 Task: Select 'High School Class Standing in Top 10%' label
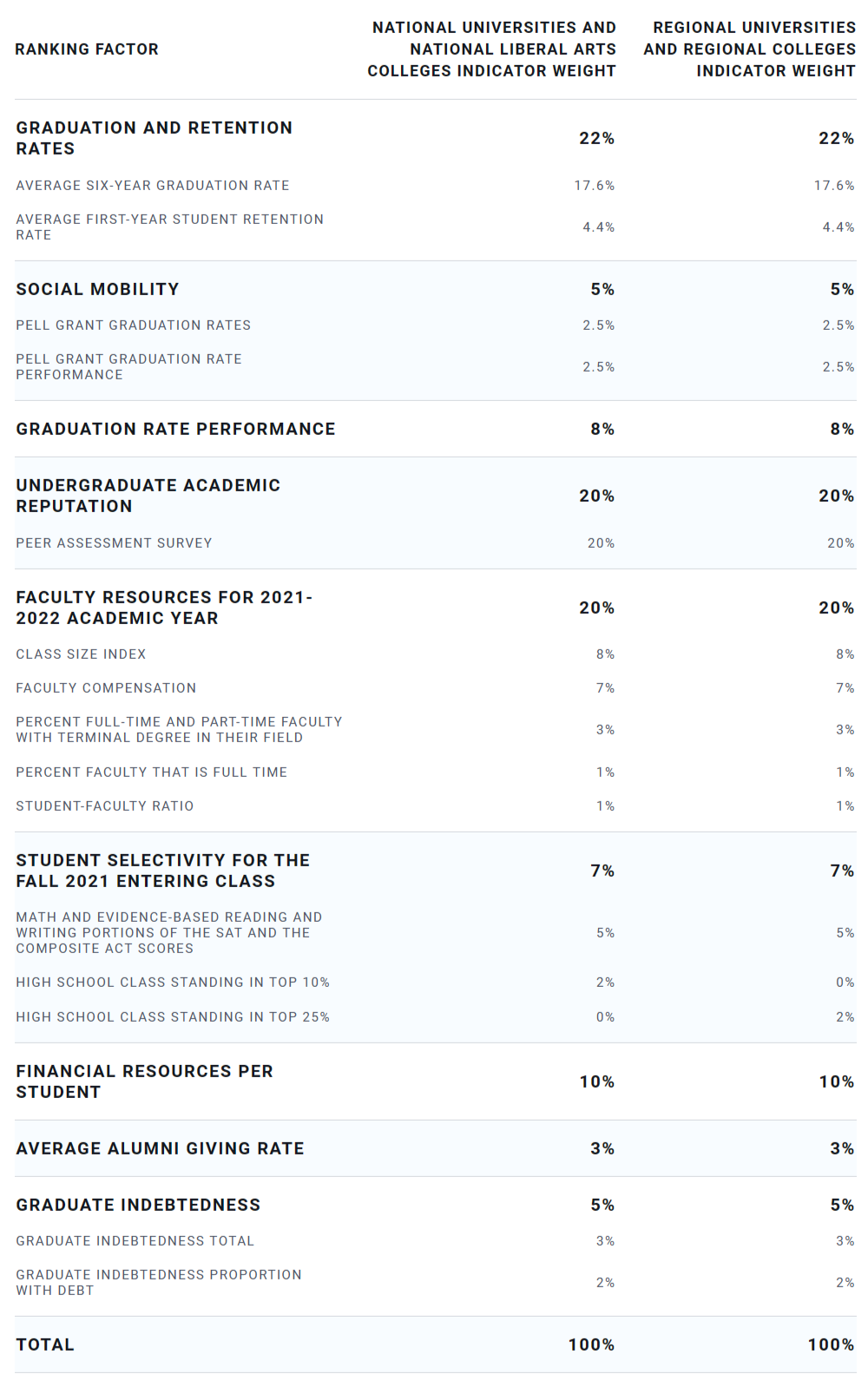173,983
